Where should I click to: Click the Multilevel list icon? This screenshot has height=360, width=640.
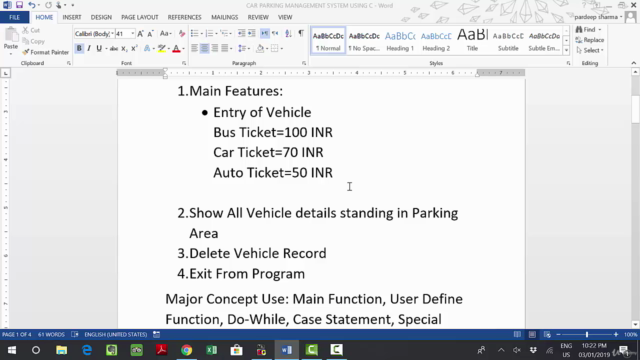point(224,33)
